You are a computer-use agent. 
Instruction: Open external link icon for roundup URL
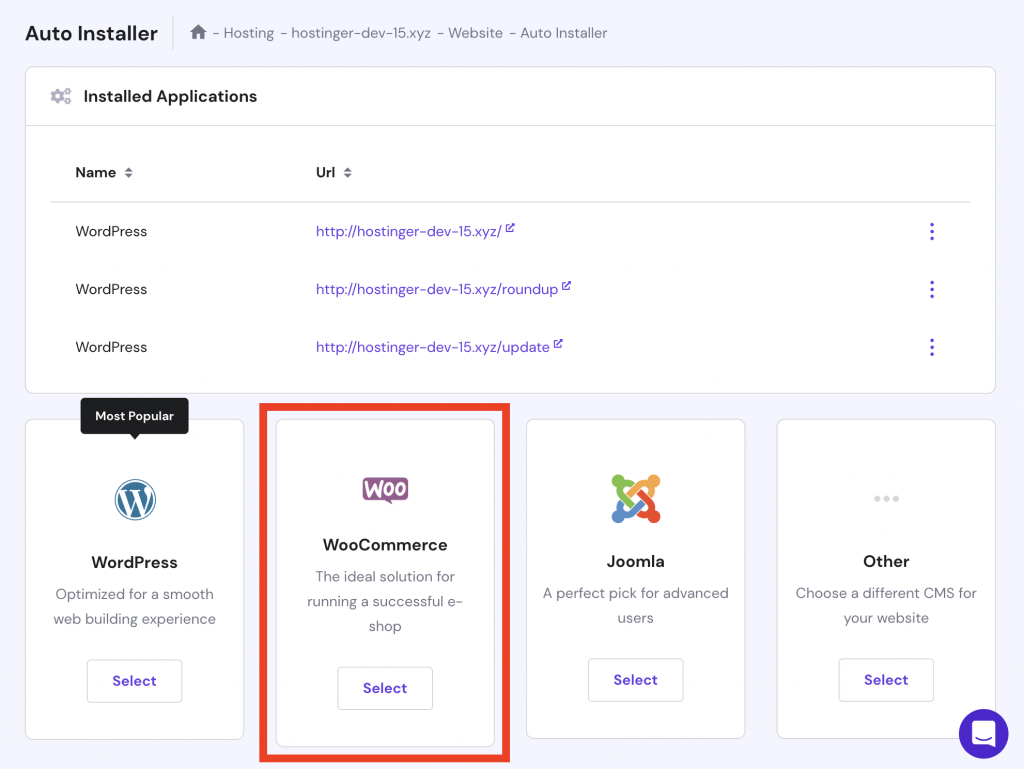click(566, 287)
